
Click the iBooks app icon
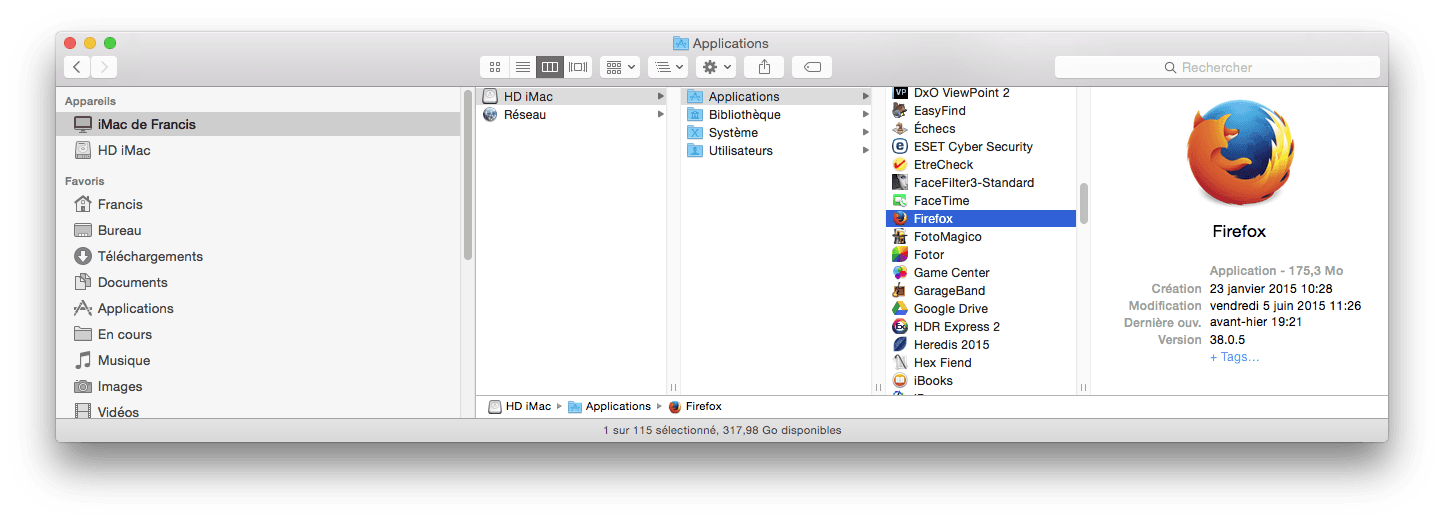(x=900, y=380)
